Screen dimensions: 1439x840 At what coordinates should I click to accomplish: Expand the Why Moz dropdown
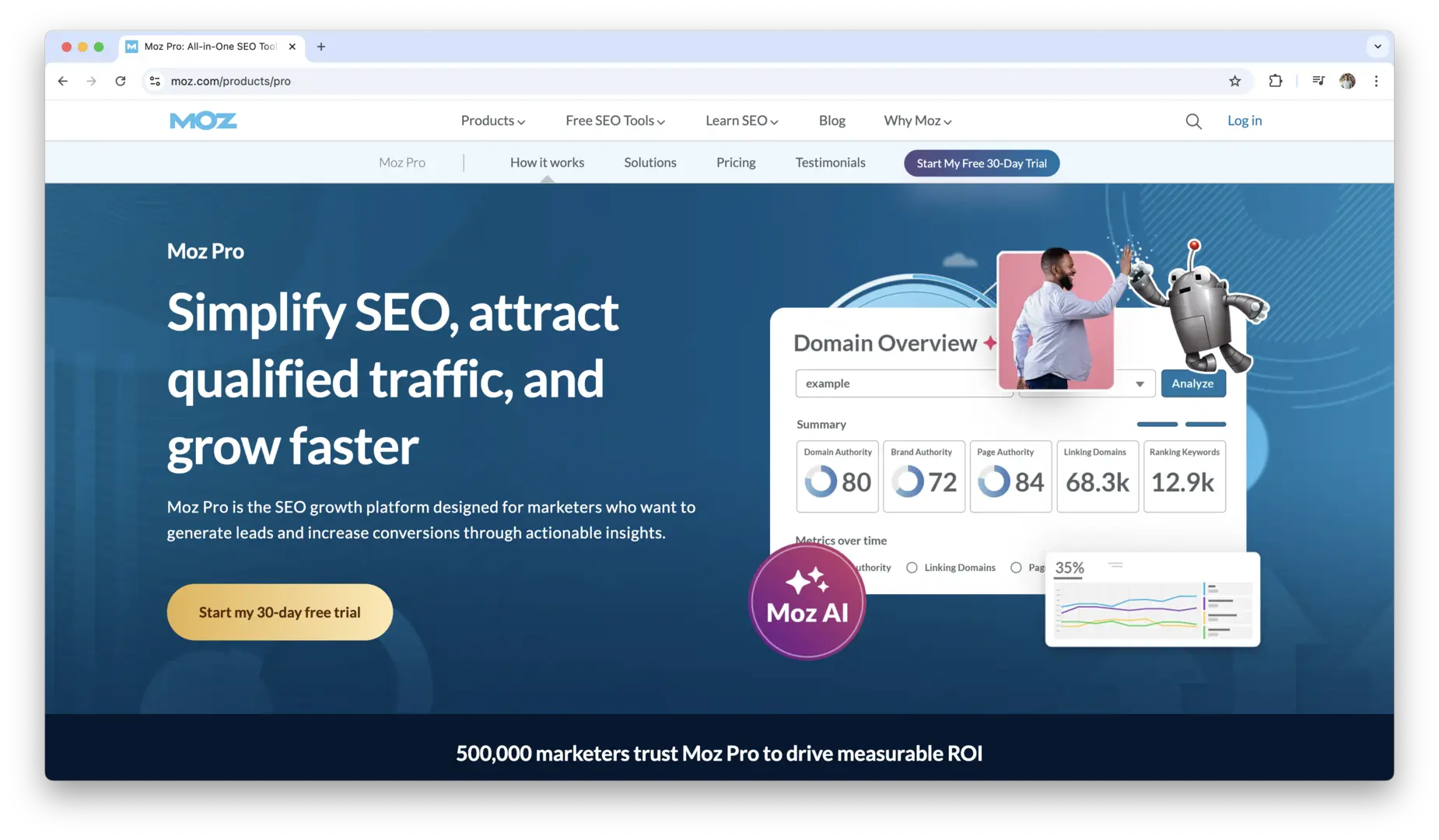(x=918, y=121)
